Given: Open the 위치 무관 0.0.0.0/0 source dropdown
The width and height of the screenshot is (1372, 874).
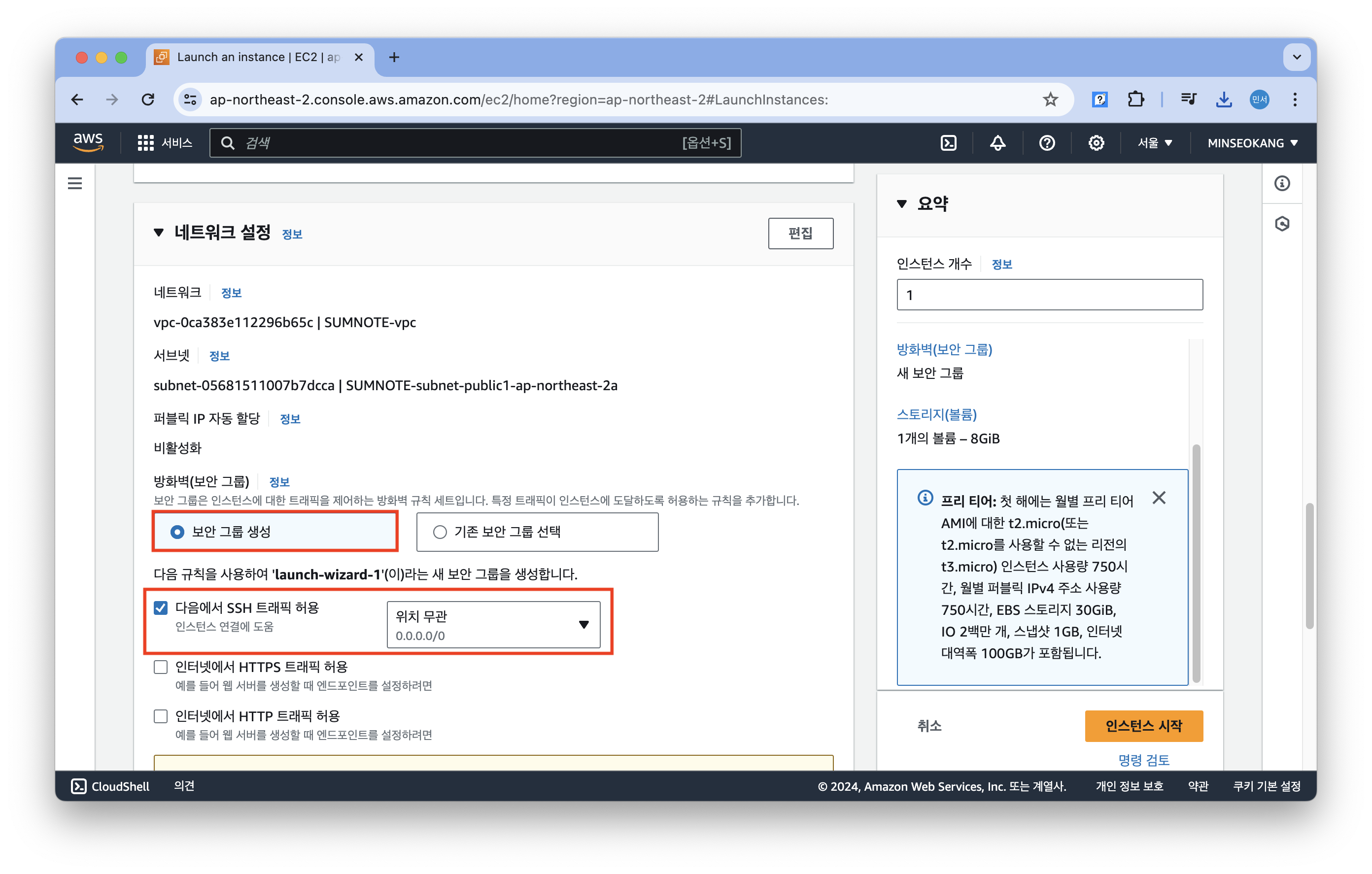Looking at the screenshot, I should click(x=493, y=624).
